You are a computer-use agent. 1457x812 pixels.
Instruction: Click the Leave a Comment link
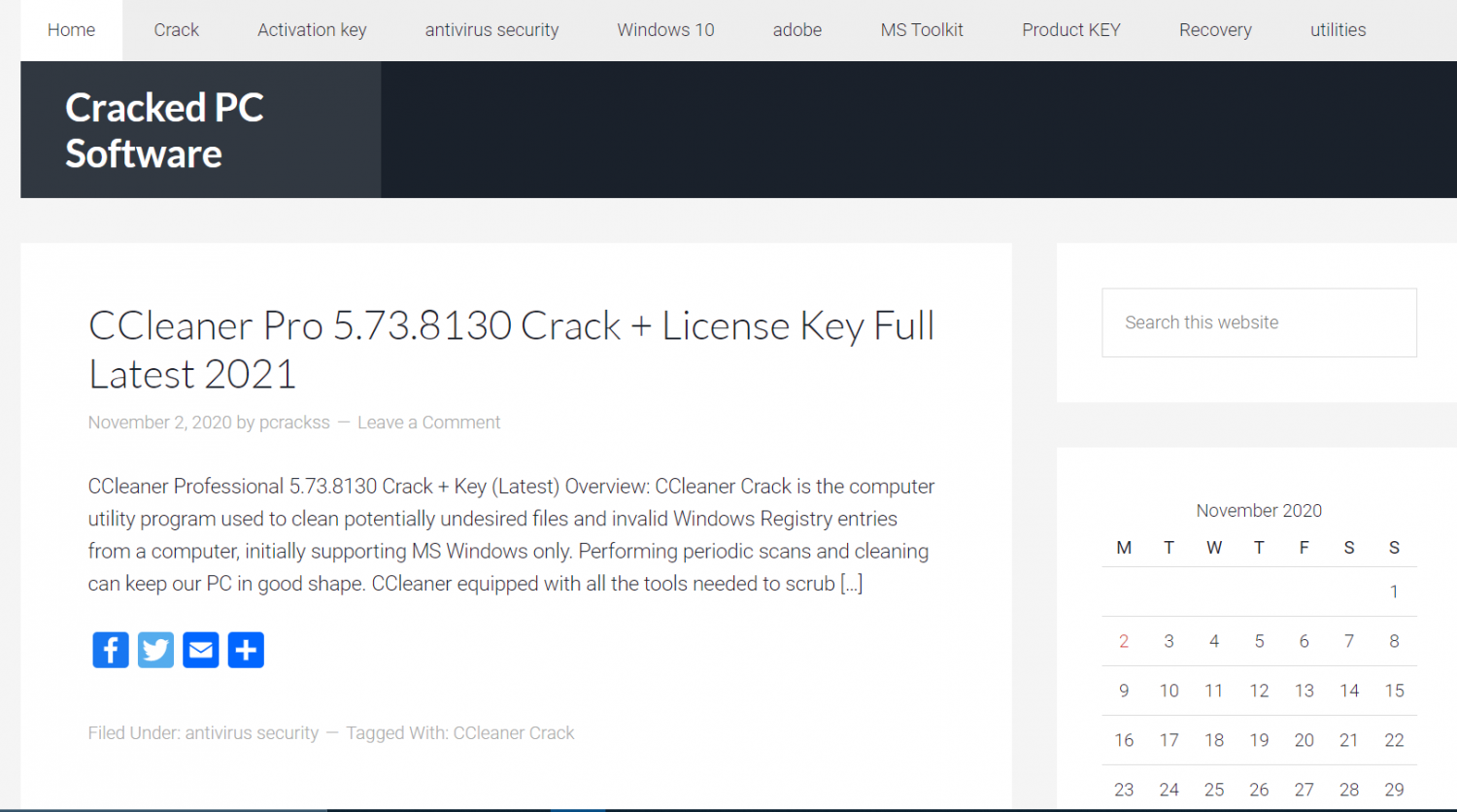pyautogui.click(x=428, y=423)
